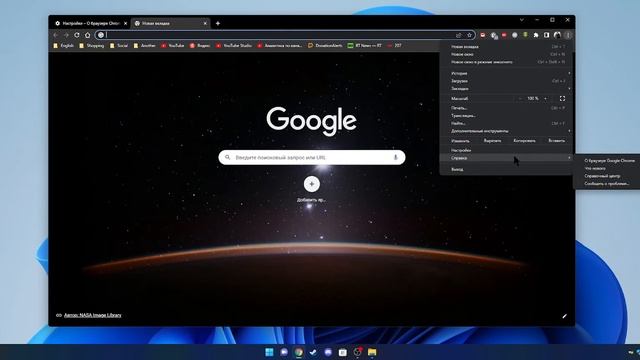Expand the Справка submenu
Viewport: 640px width, 360px height.
[x=506, y=158]
